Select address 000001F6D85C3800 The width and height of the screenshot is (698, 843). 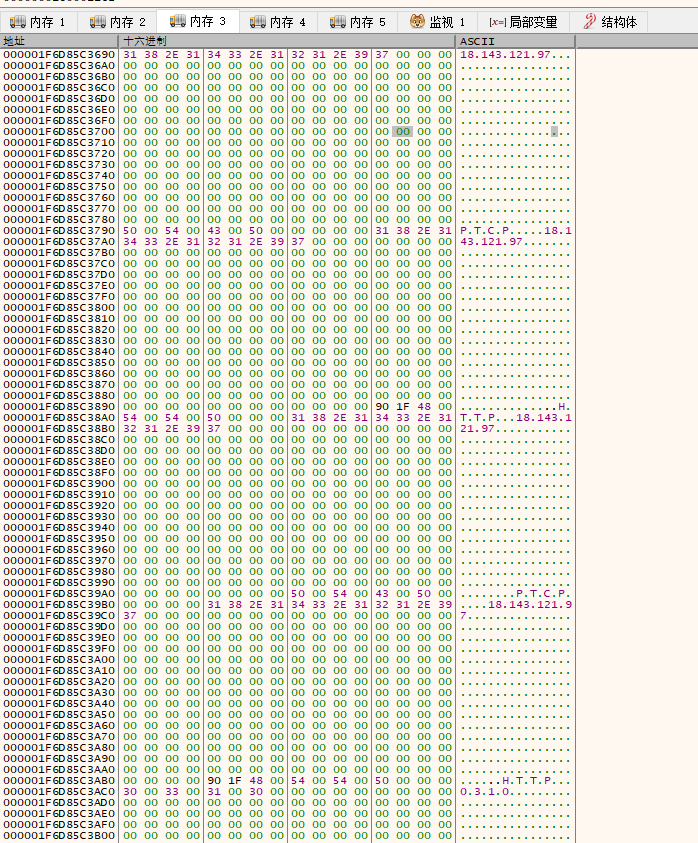[x=59, y=308]
